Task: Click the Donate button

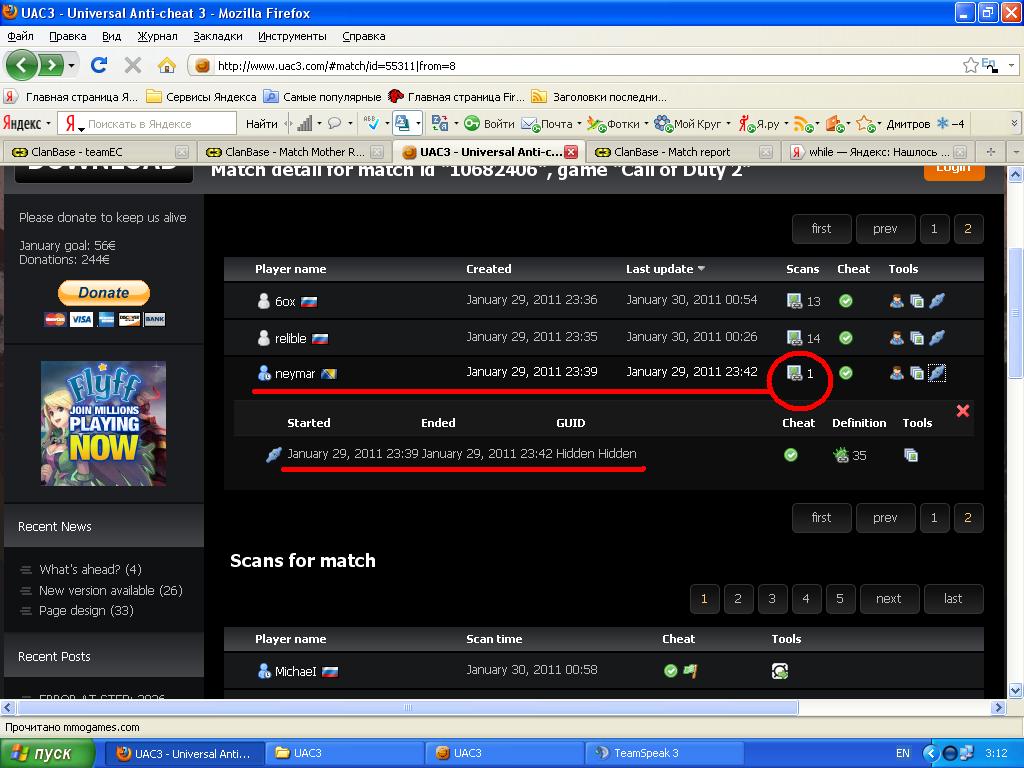Action: coord(104,293)
